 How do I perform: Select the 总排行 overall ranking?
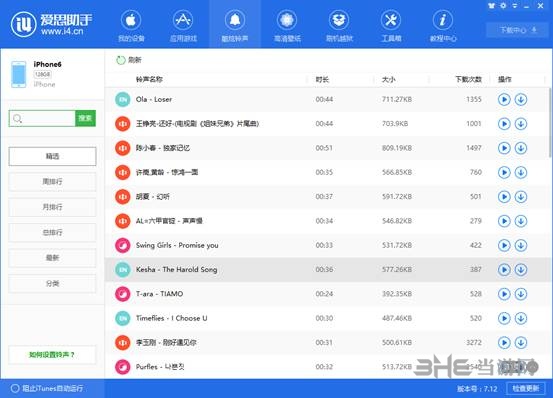click(52, 232)
